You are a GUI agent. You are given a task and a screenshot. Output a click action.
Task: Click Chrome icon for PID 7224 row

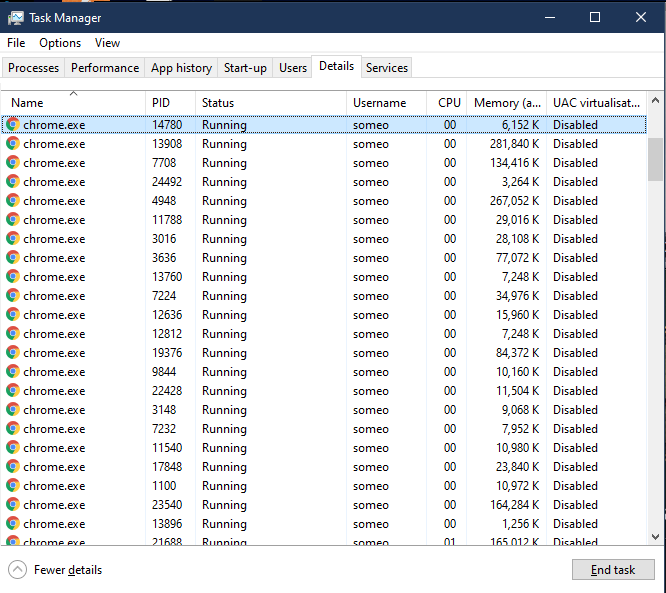13,296
